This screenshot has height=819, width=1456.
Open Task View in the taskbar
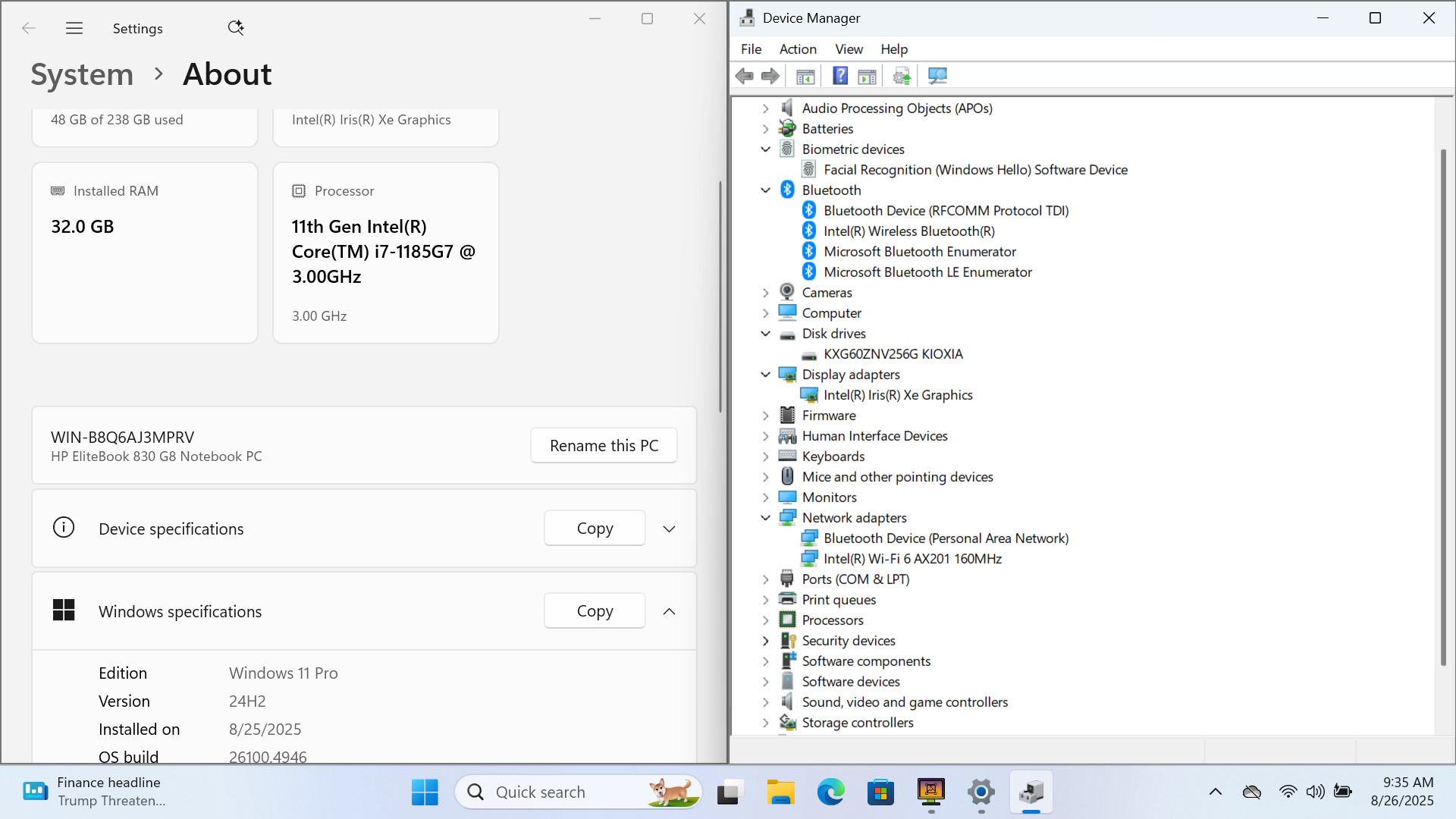(x=729, y=792)
